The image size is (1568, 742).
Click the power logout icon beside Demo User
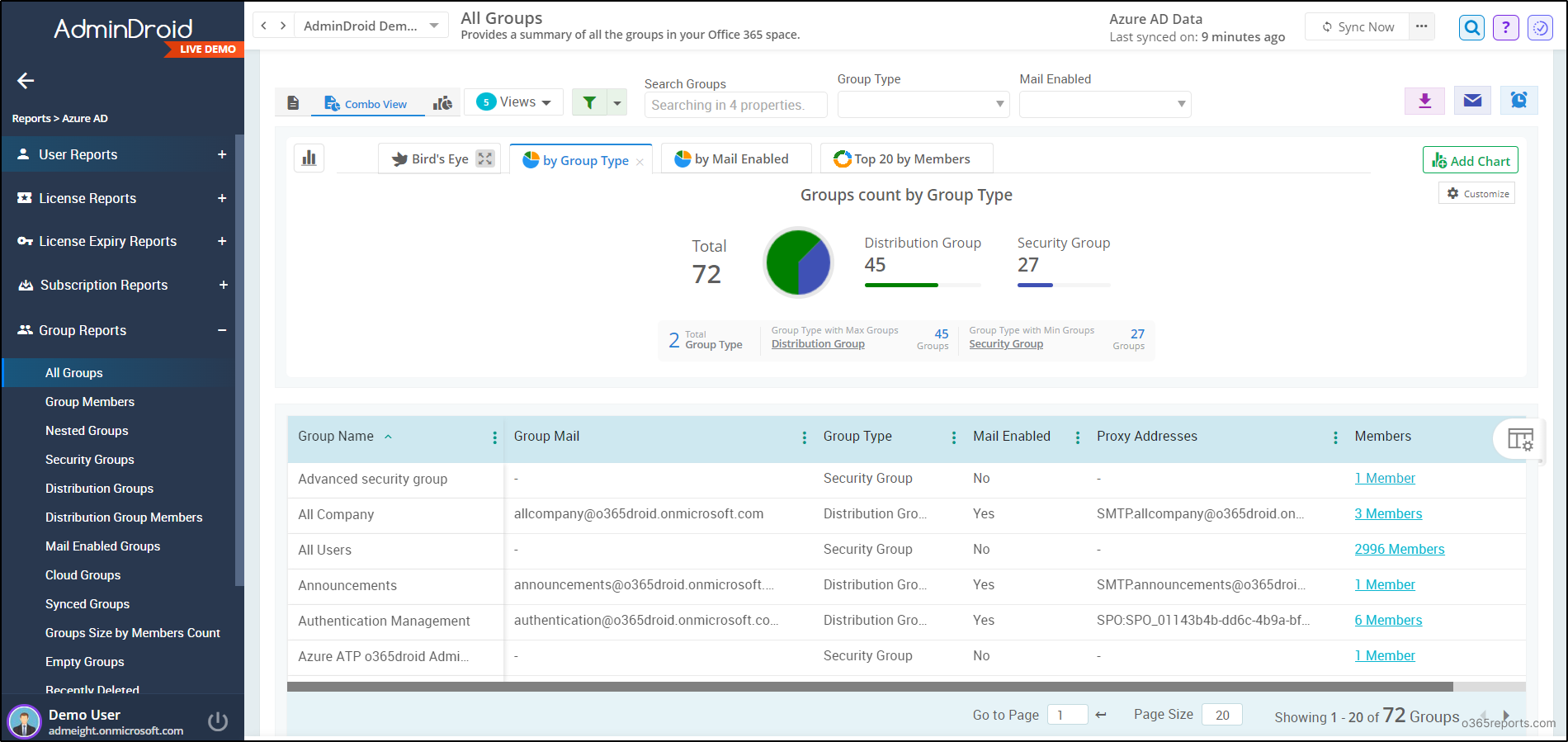coord(218,721)
